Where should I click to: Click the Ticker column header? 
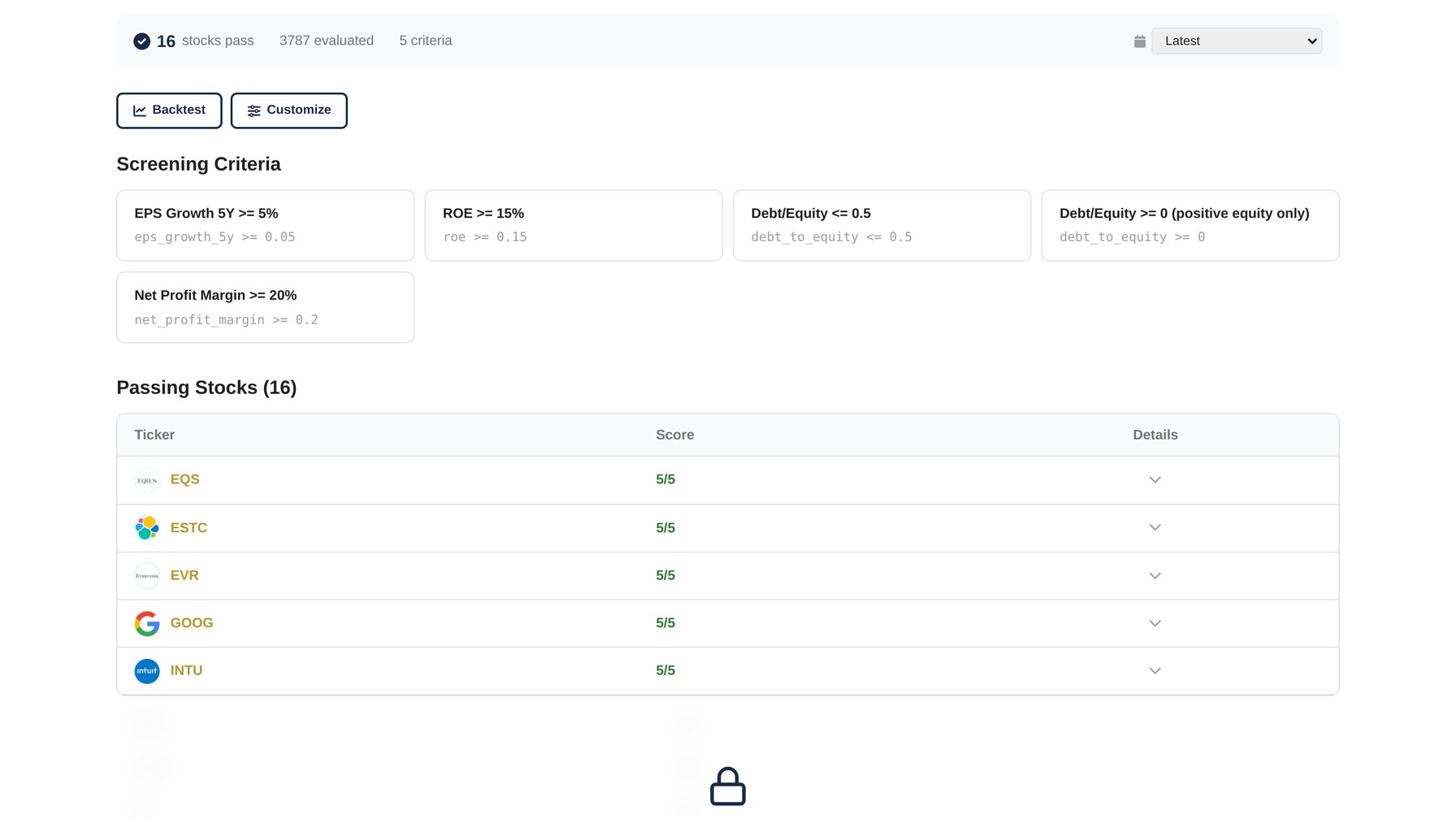click(x=154, y=435)
